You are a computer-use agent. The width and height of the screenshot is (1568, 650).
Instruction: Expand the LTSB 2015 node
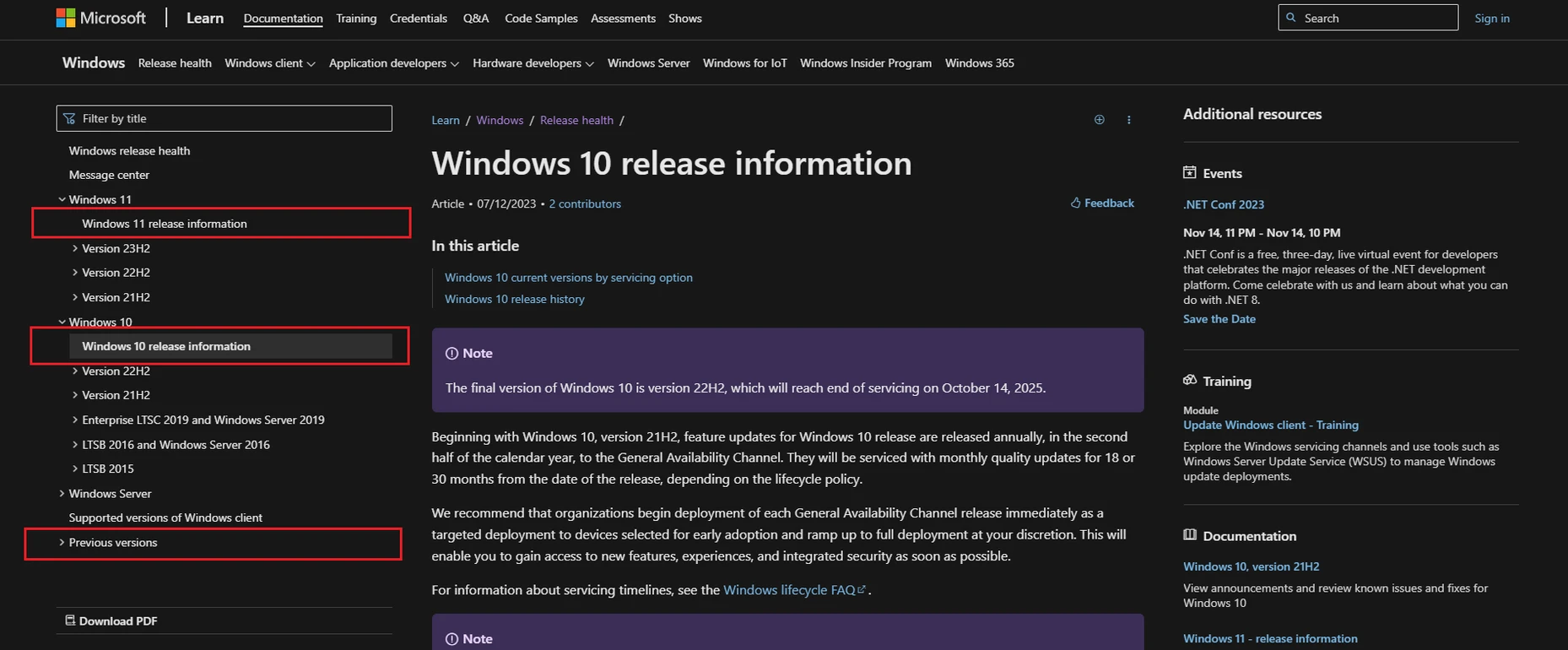[x=75, y=469]
